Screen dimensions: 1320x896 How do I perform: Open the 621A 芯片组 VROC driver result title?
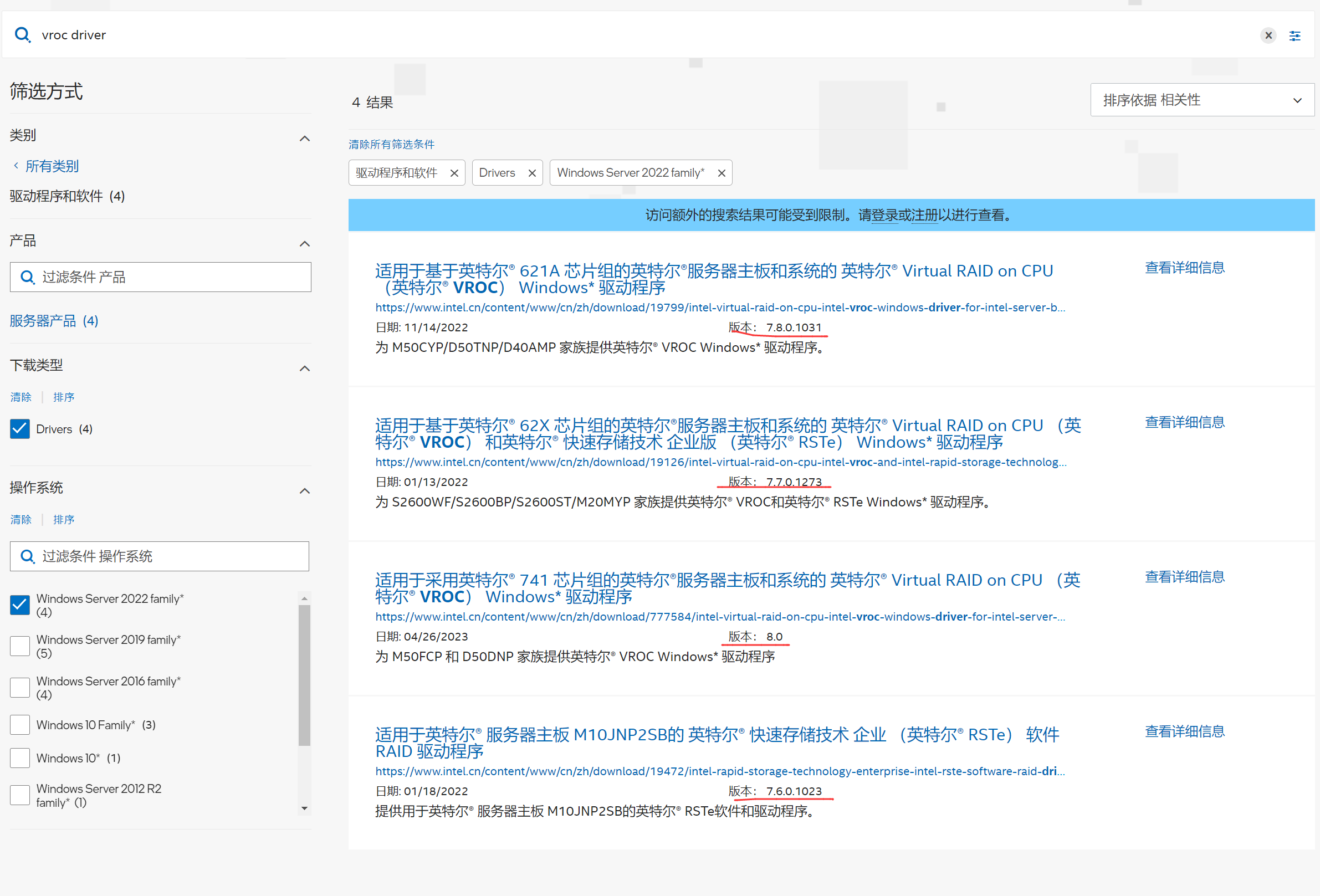714,279
